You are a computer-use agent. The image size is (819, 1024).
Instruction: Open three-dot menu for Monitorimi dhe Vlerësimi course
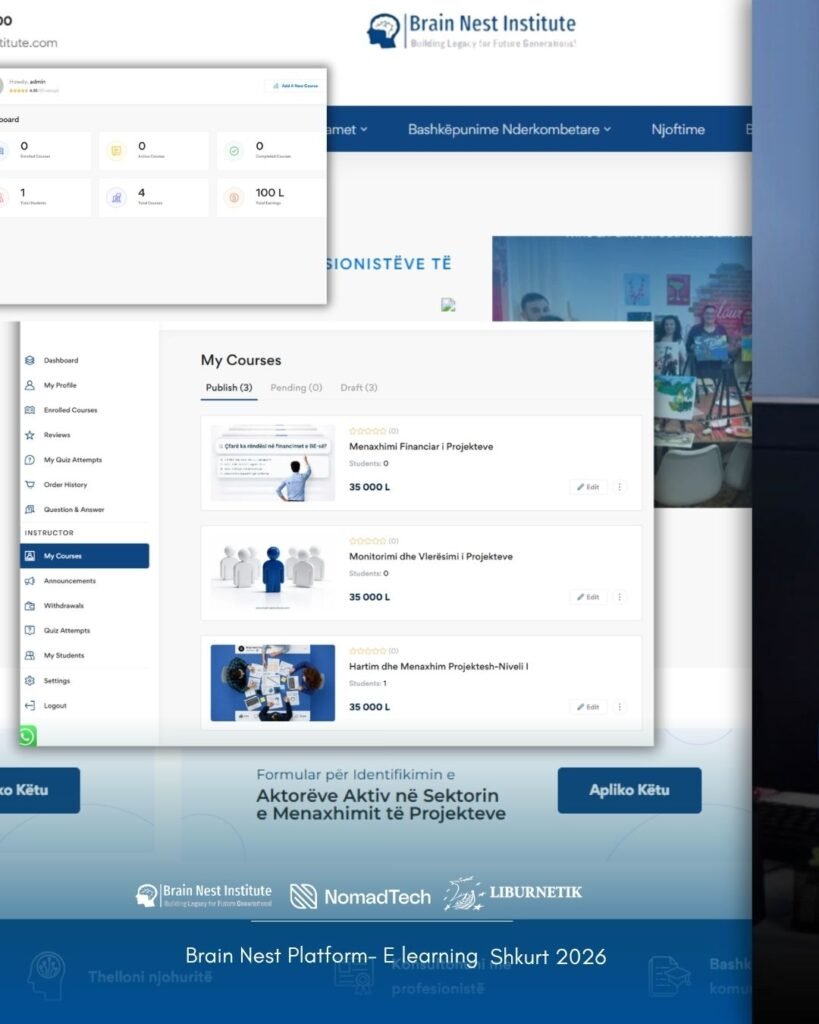pyautogui.click(x=619, y=597)
